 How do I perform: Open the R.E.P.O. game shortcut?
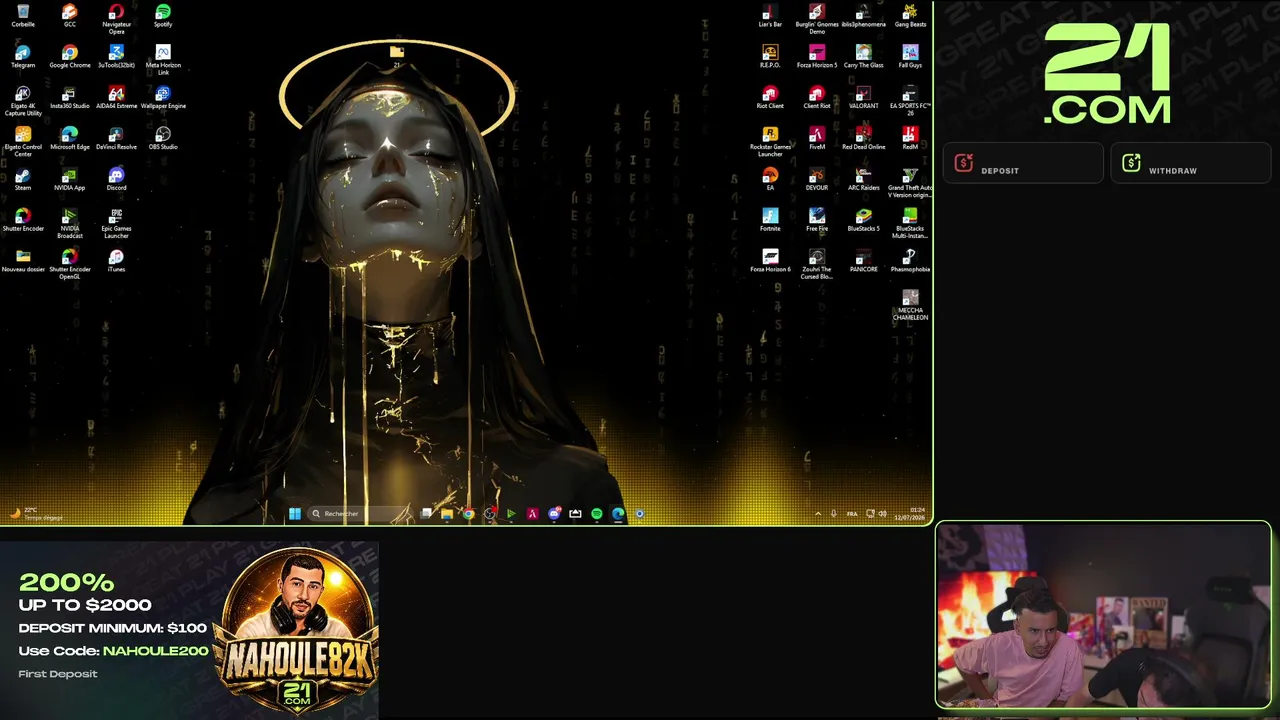(x=770, y=57)
